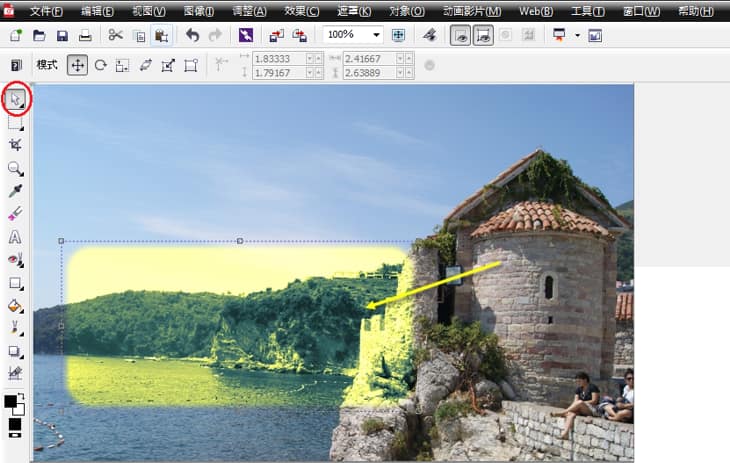Click the Cut scissors icon
730x463 pixels.
coord(115,35)
